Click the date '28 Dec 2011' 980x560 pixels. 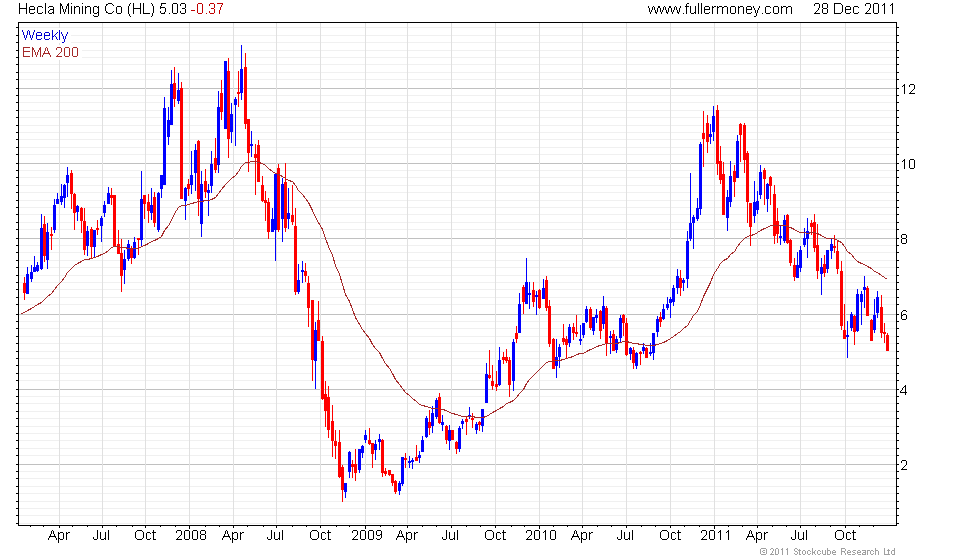[x=854, y=9]
